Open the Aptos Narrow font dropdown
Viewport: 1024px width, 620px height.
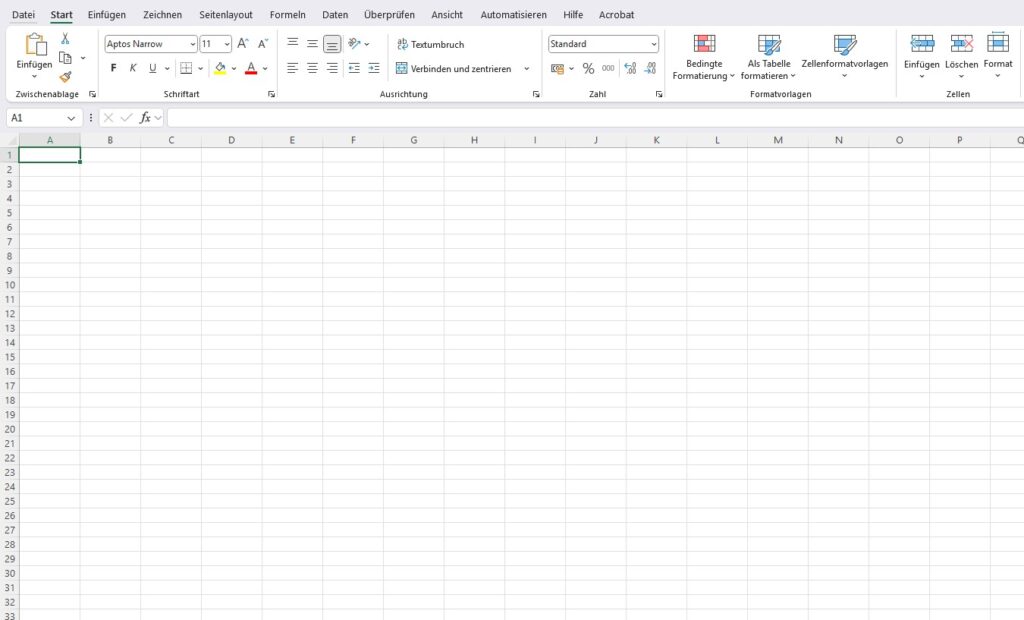point(193,43)
